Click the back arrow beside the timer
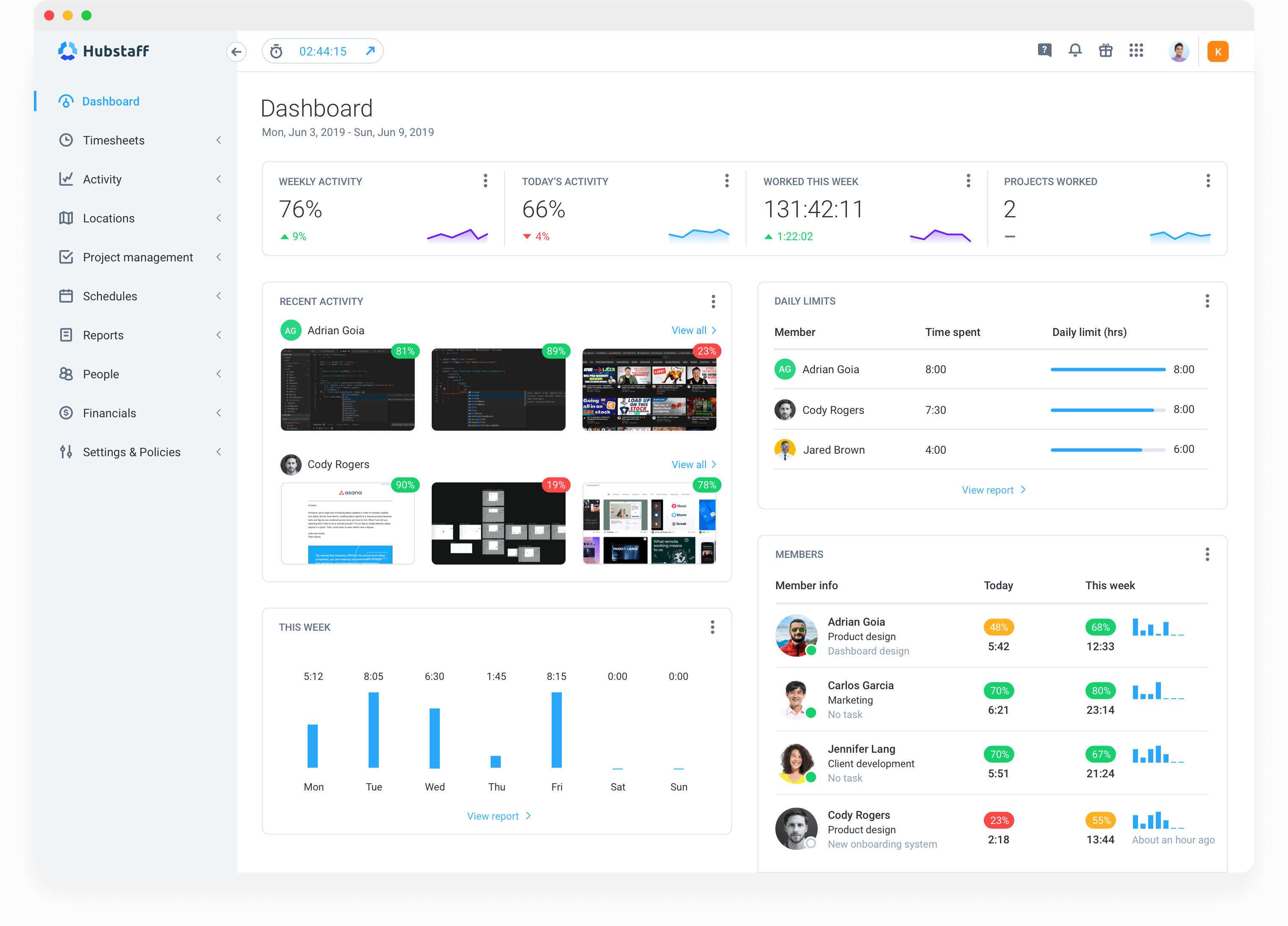 237,52
